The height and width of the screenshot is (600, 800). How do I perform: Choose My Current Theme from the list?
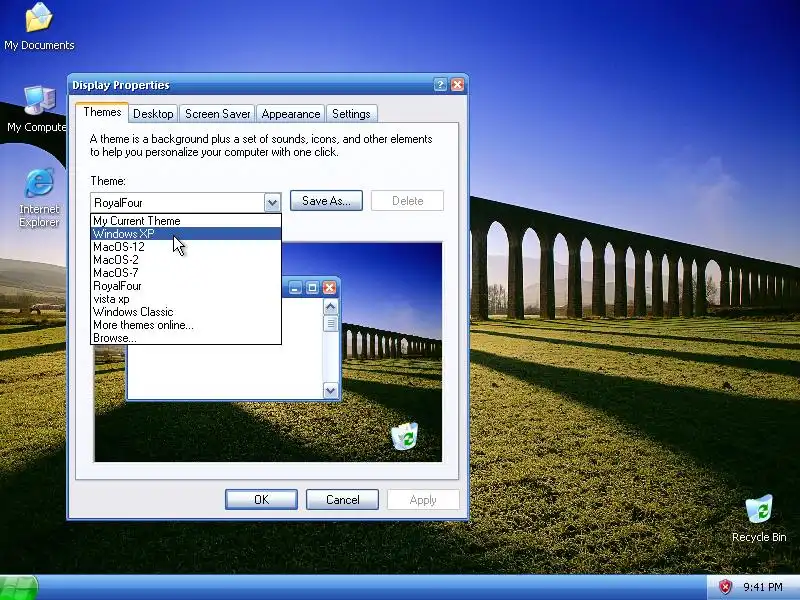pyautogui.click(x=186, y=221)
